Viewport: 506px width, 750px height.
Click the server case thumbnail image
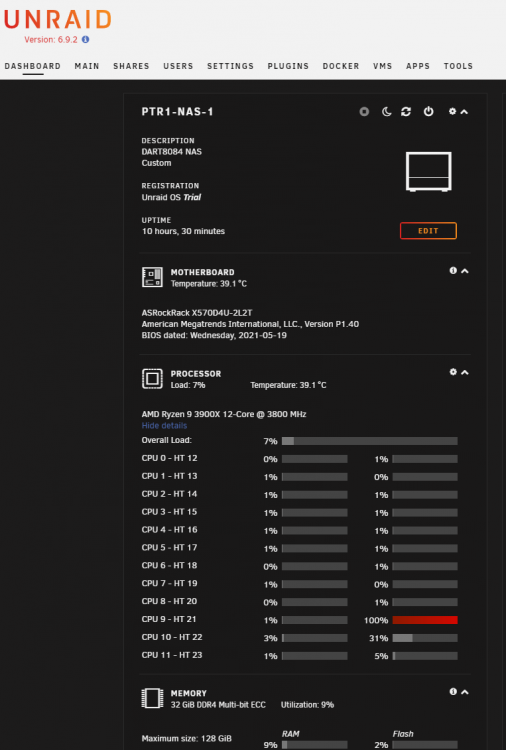(x=429, y=172)
